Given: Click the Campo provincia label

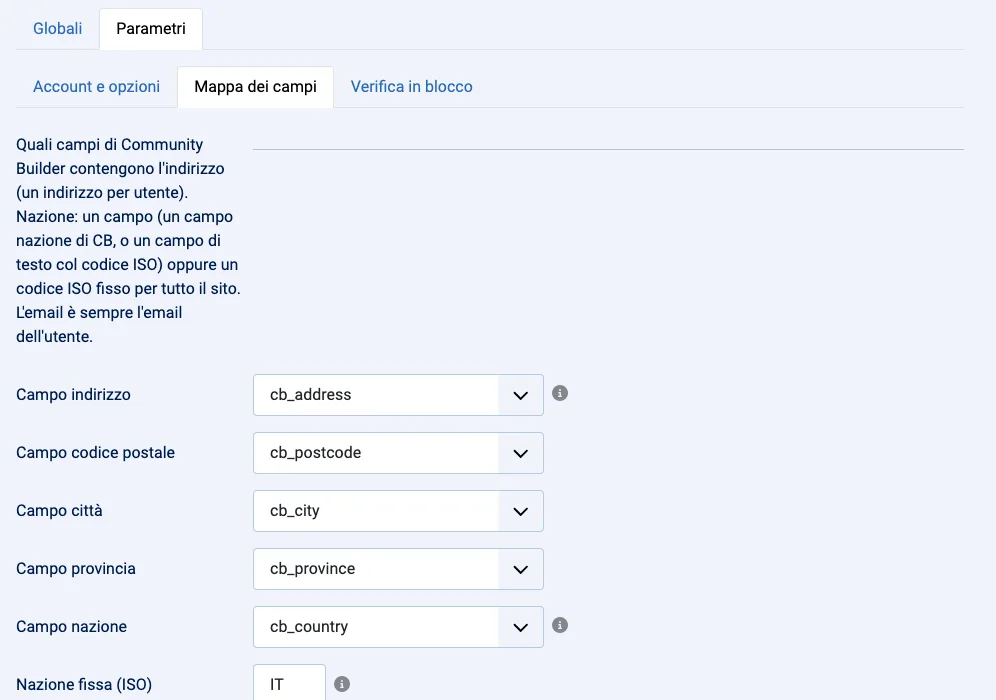Looking at the screenshot, I should tap(76, 569).
